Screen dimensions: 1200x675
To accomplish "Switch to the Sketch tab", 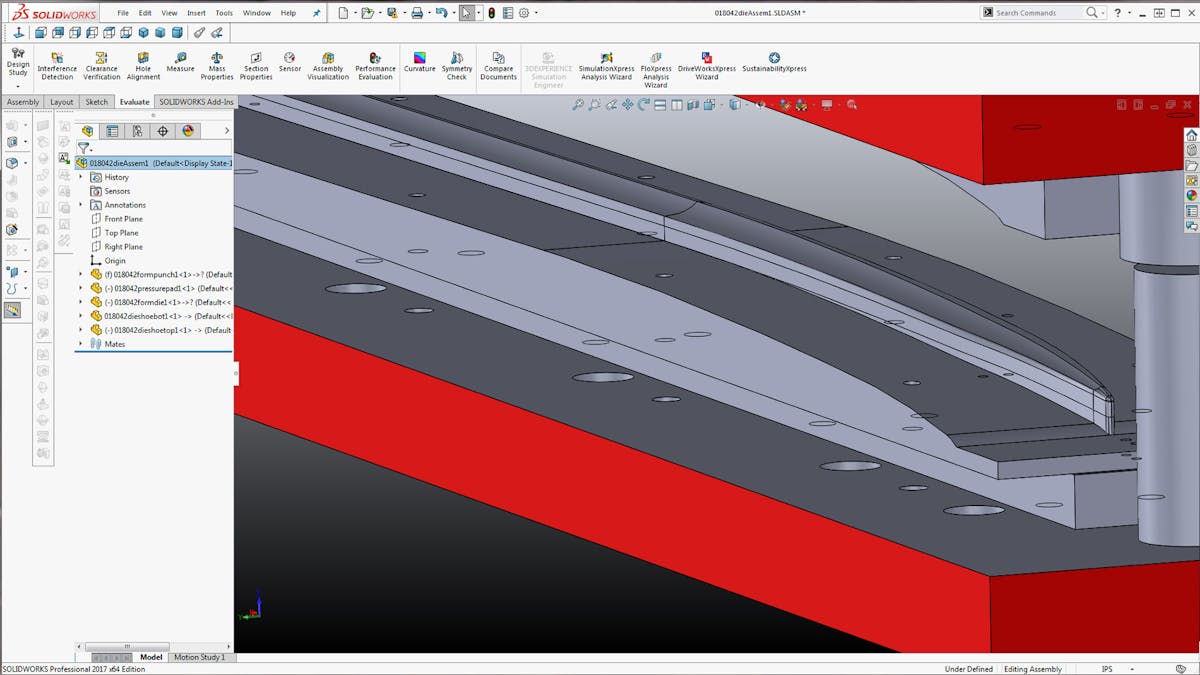I will [x=96, y=102].
